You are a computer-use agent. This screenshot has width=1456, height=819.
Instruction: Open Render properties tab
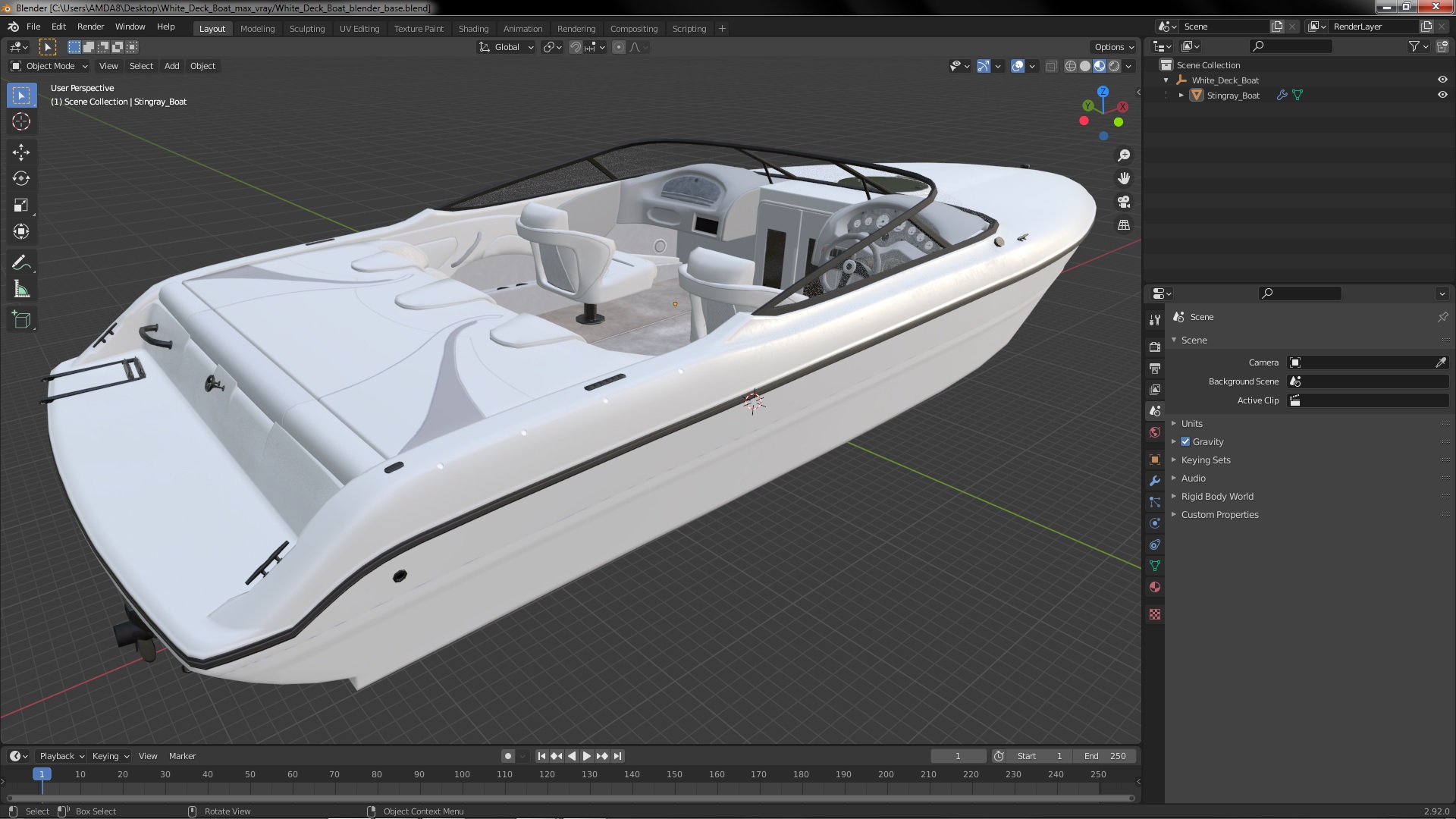point(1155,347)
